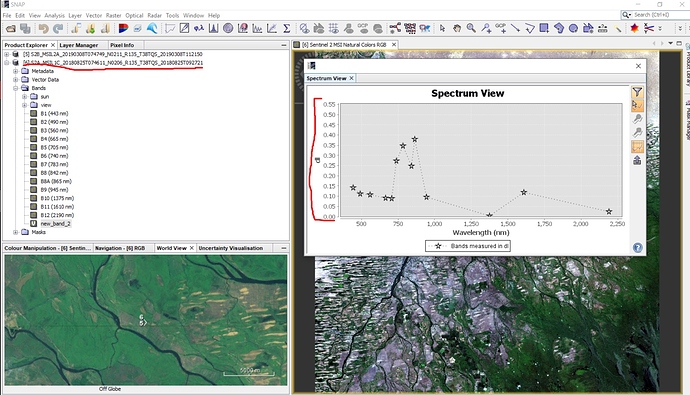Select the Draw Ellipse tool
The width and height of the screenshot is (690, 395).
(x=573, y=29)
